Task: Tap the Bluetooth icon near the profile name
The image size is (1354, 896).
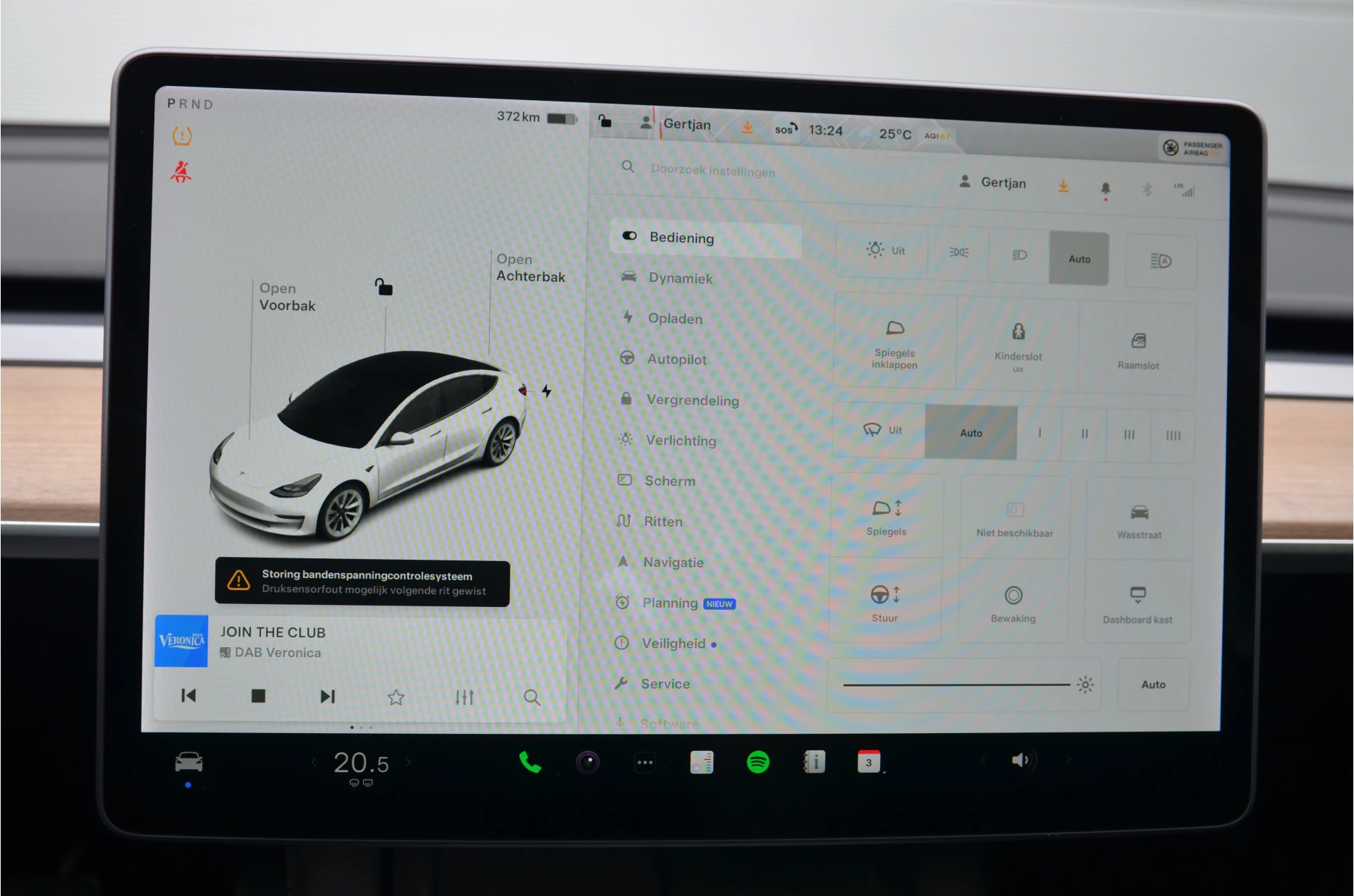Action: [1147, 189]
